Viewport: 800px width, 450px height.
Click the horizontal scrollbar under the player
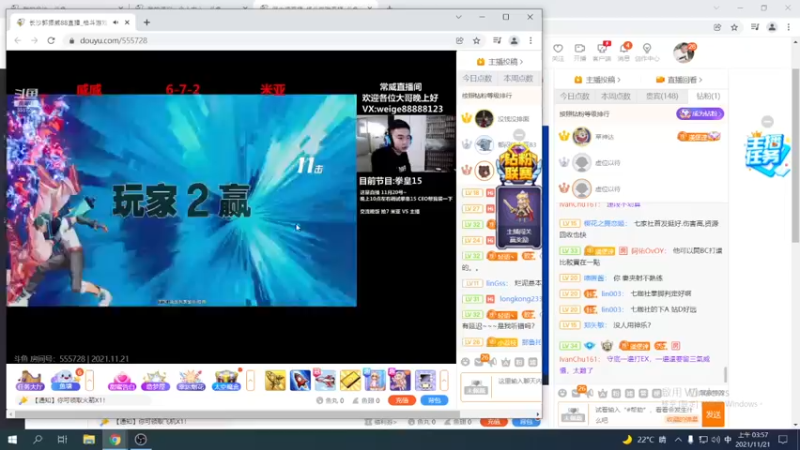click(x=235, y=414)
